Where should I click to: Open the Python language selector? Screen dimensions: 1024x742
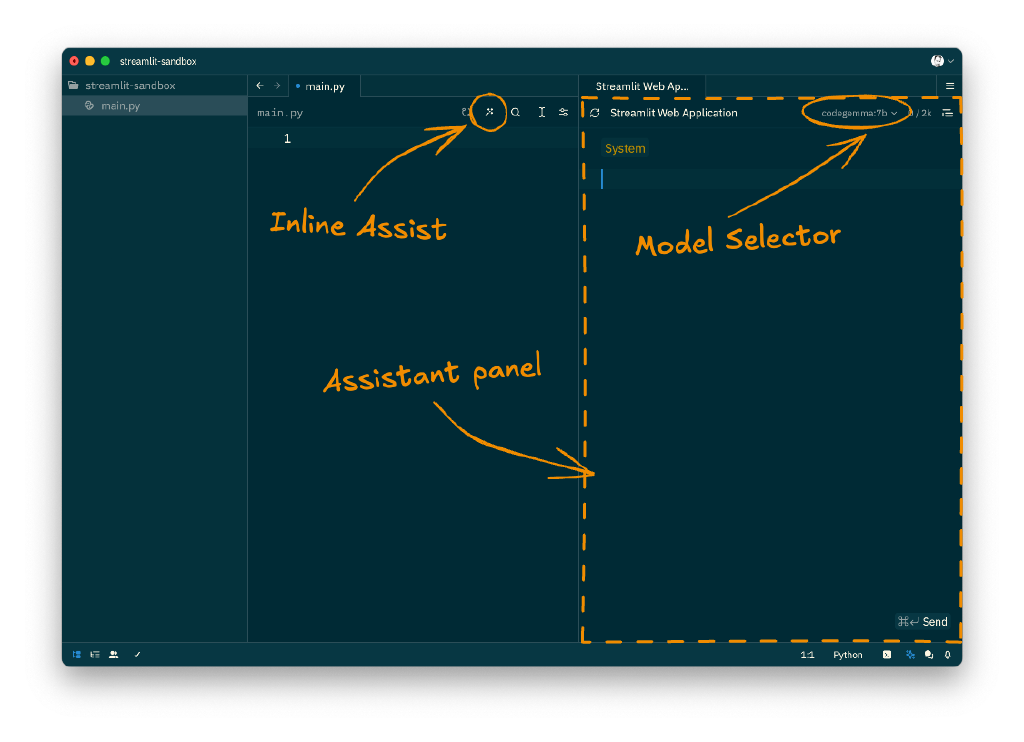[x=847, y=654]
